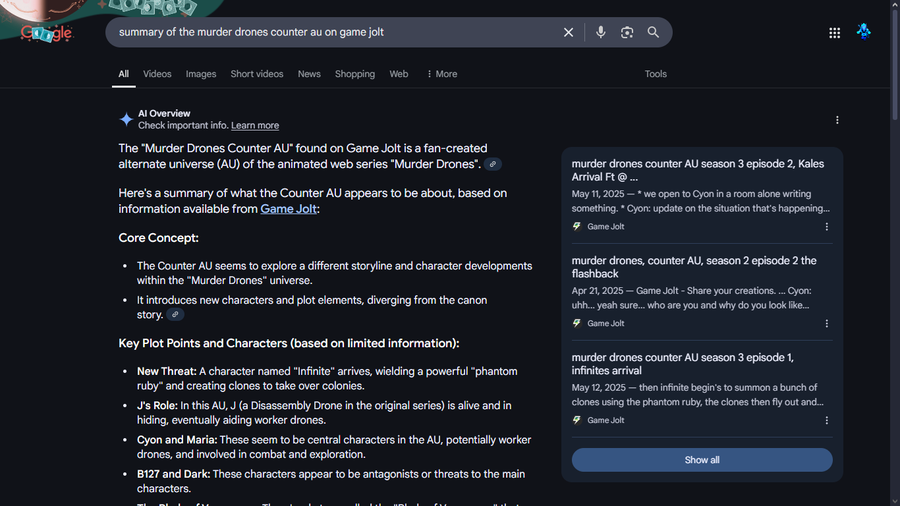This screenshot has width=900, height=506.
Task: Switch to the Short videos tab
Action: 257,74
